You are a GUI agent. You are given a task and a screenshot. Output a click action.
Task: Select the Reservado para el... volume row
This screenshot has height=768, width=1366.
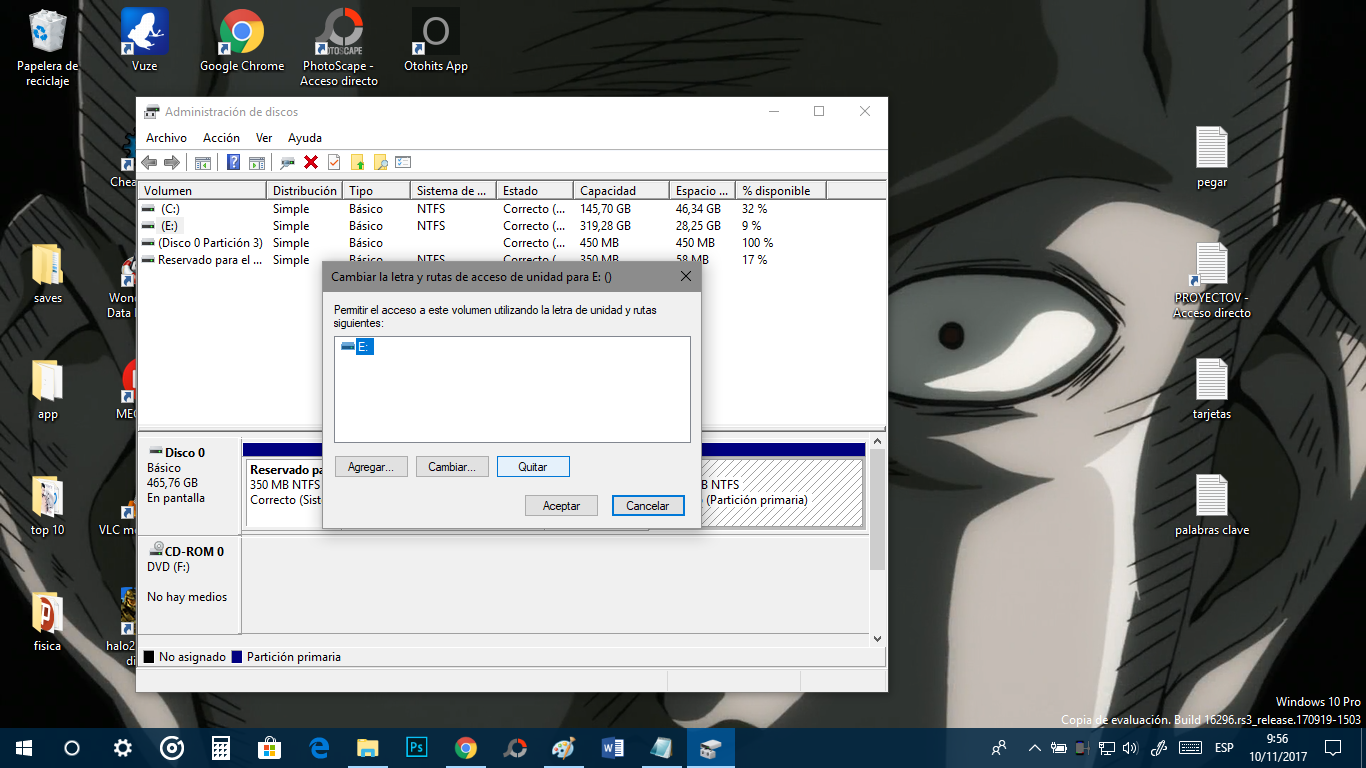tap(511, 260)
